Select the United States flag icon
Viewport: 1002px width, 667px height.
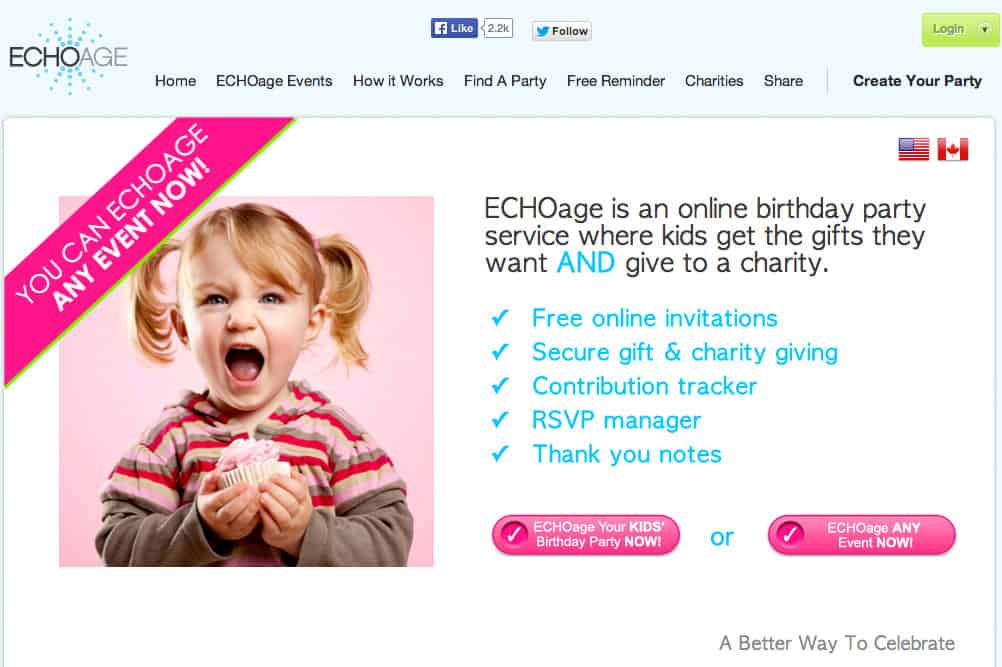914,150
